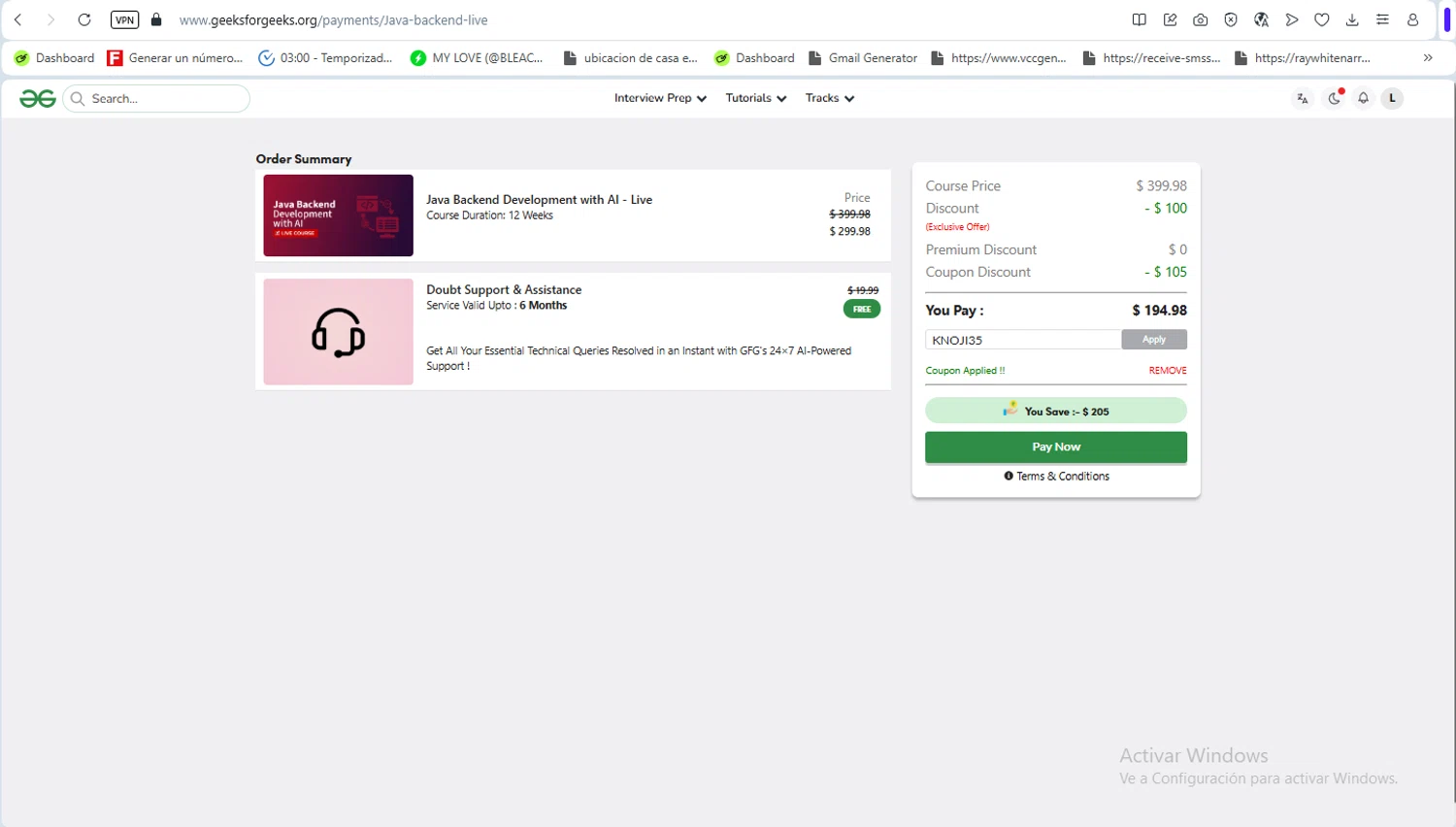Screen dimensions: 1456x827
Task: Open 'https://receive-smss...' bookmark
Action: [x=1151, y=58]
